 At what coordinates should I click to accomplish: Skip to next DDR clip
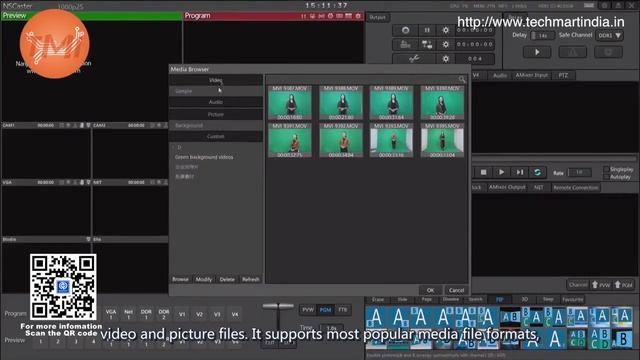click(520, 172)
